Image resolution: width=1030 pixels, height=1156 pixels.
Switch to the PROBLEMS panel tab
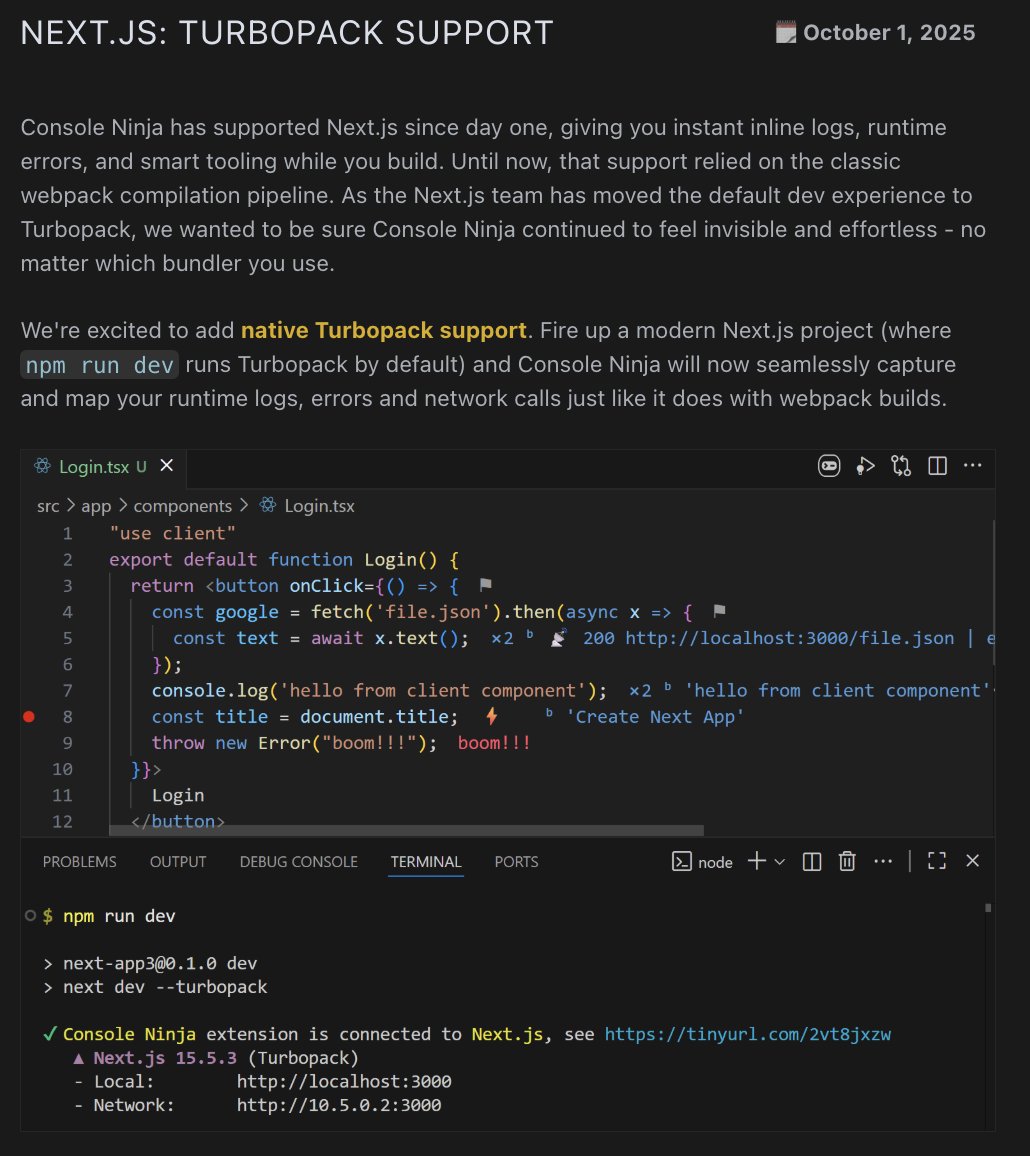point(80,861)
